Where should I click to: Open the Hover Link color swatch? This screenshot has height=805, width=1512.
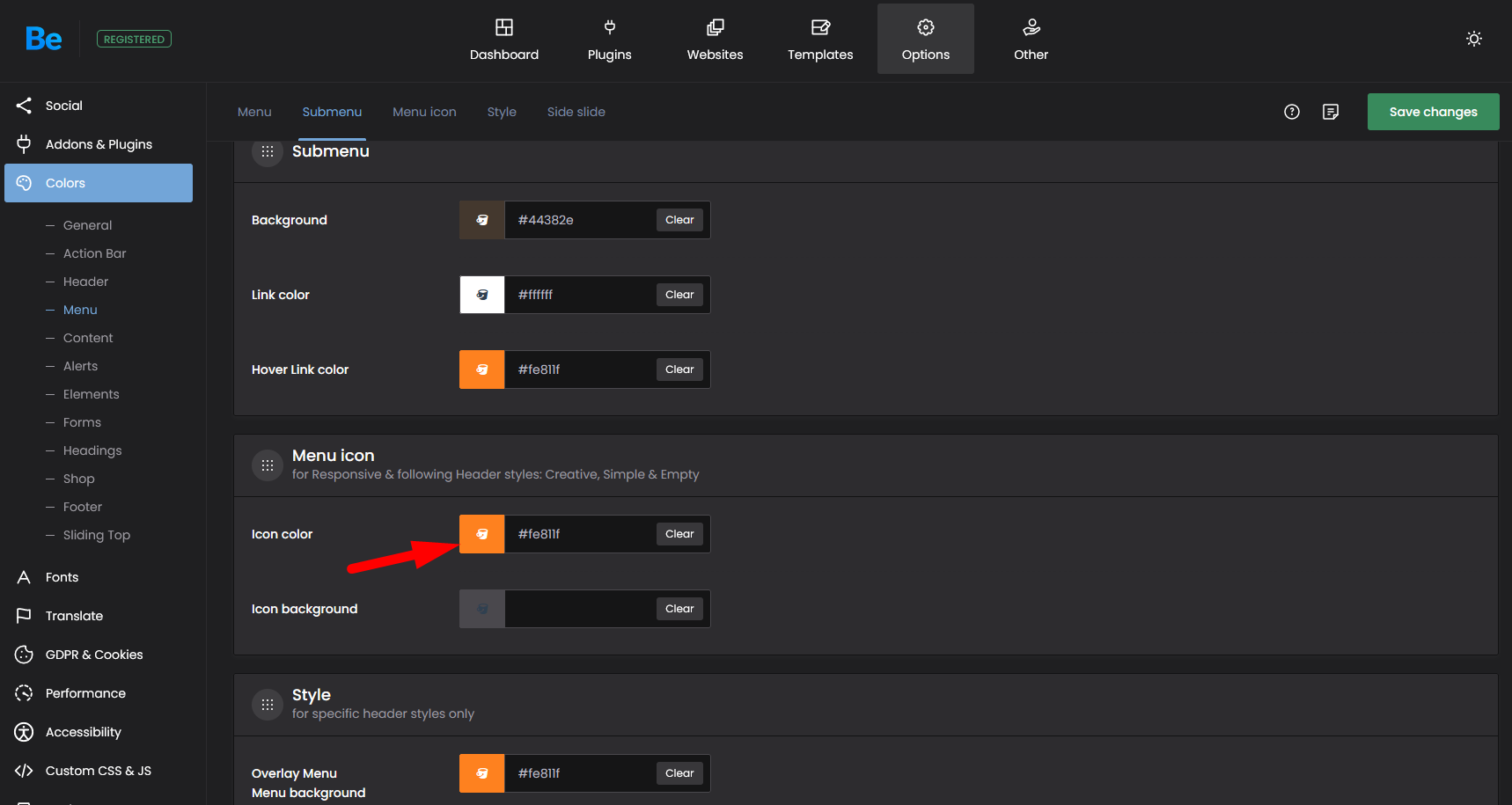tap(482, 370)
